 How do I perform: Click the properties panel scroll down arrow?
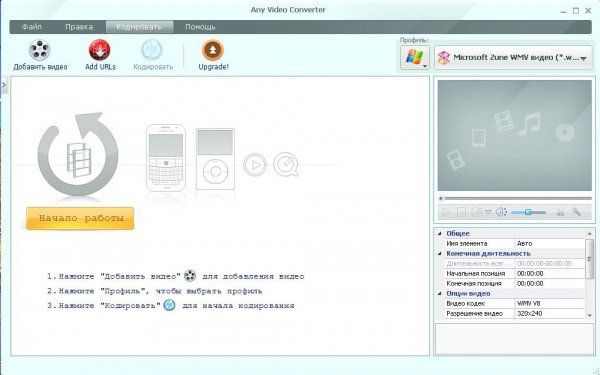[589, 315]
